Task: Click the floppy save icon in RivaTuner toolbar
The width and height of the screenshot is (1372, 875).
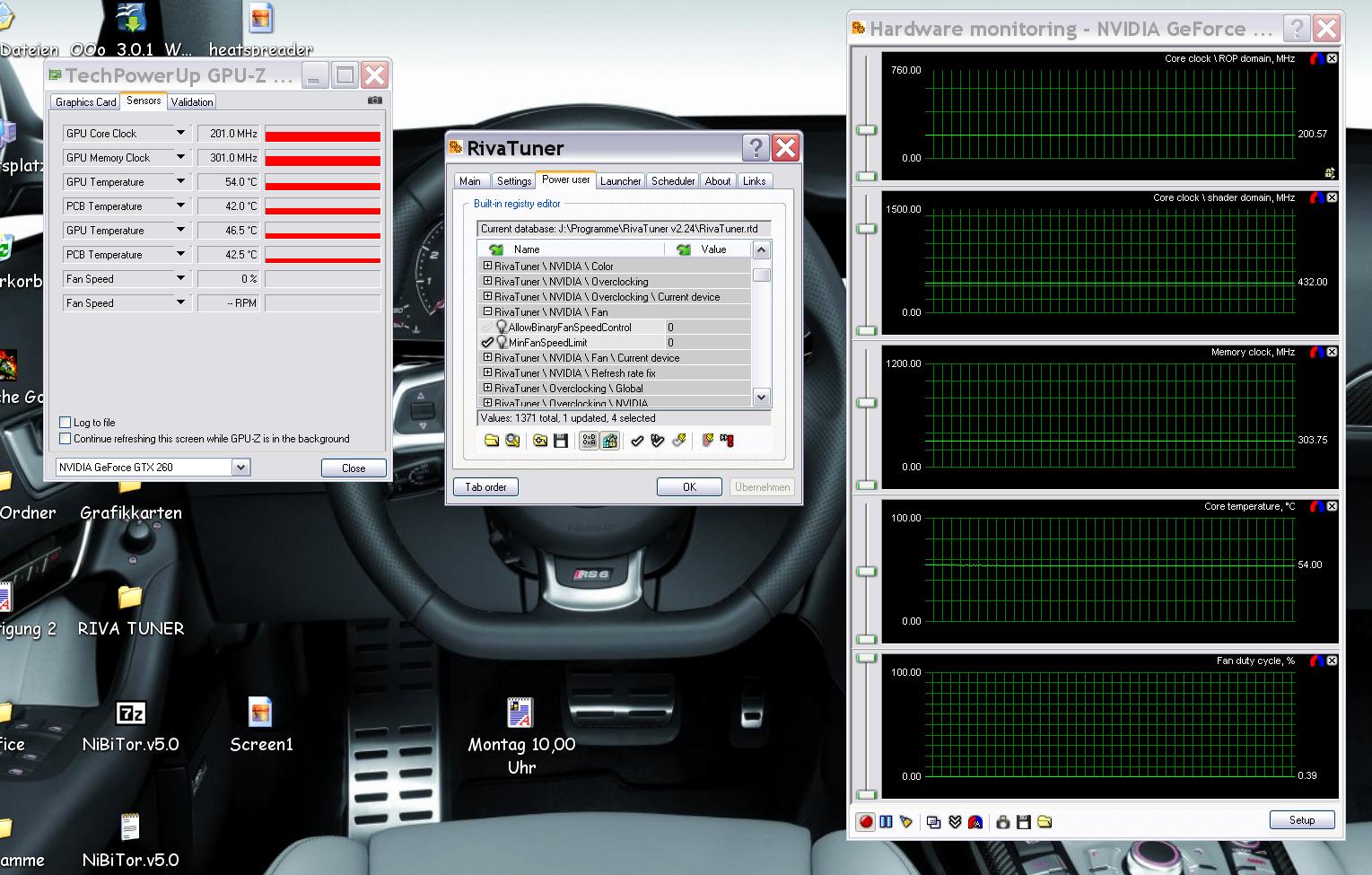Action: [561, 441]
